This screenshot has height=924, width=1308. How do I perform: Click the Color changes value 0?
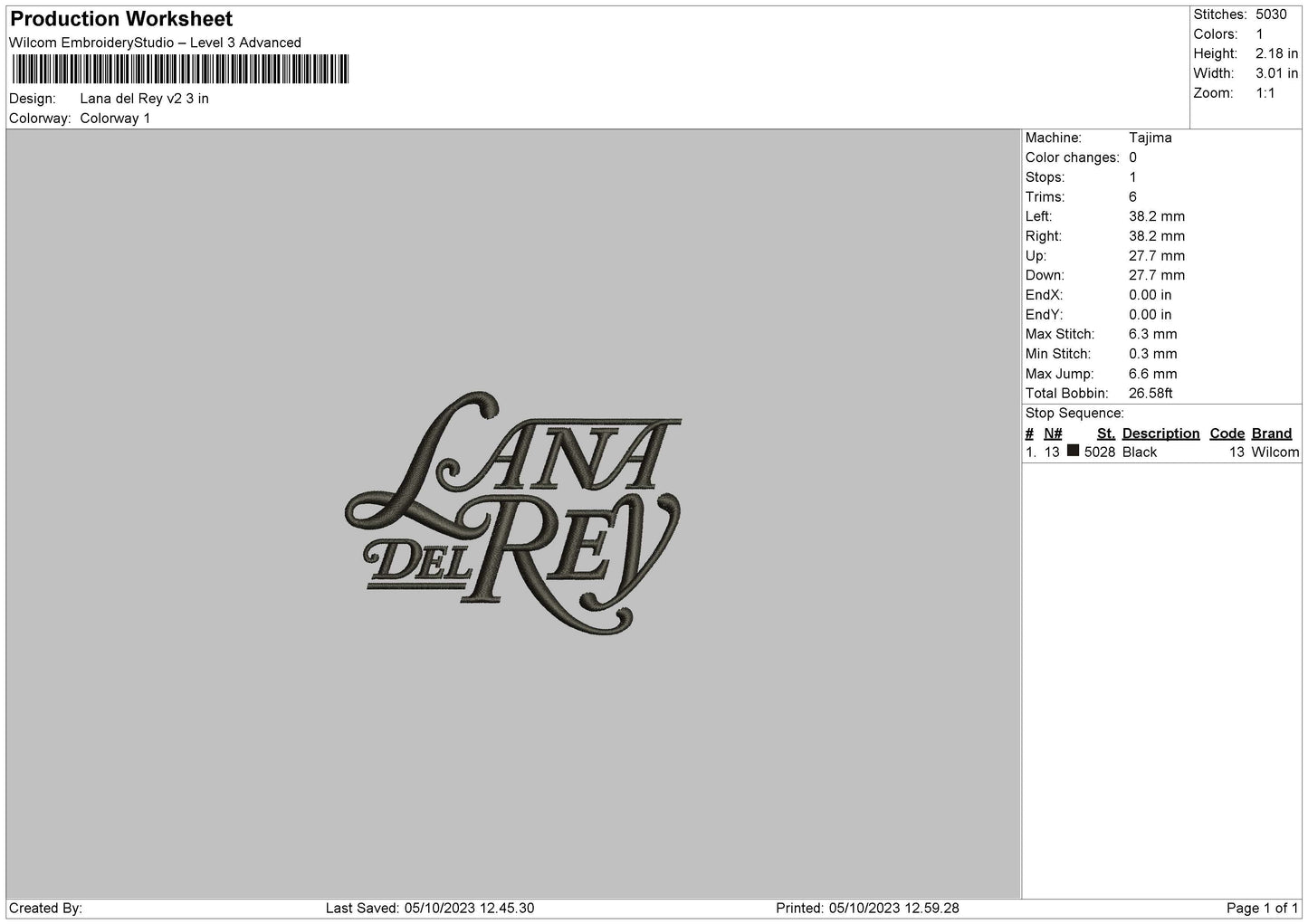[x=1132, y=157]
